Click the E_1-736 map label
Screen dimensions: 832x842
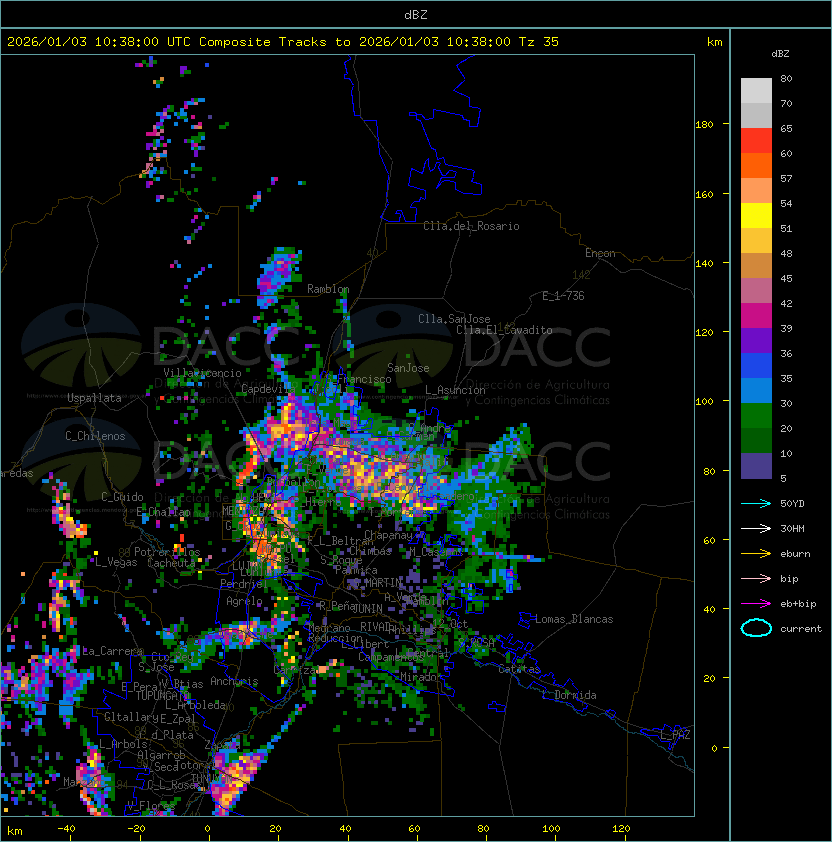[x=563, y=296]
